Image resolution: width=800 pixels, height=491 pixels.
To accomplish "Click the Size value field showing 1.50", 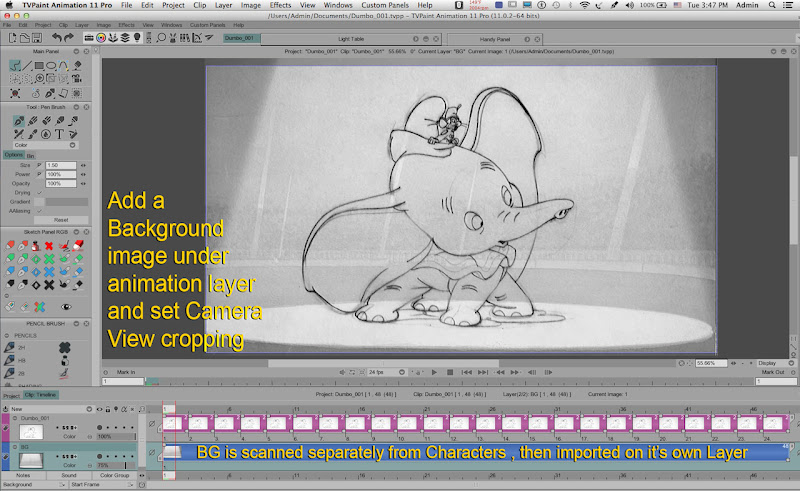I will coord(59,165).
